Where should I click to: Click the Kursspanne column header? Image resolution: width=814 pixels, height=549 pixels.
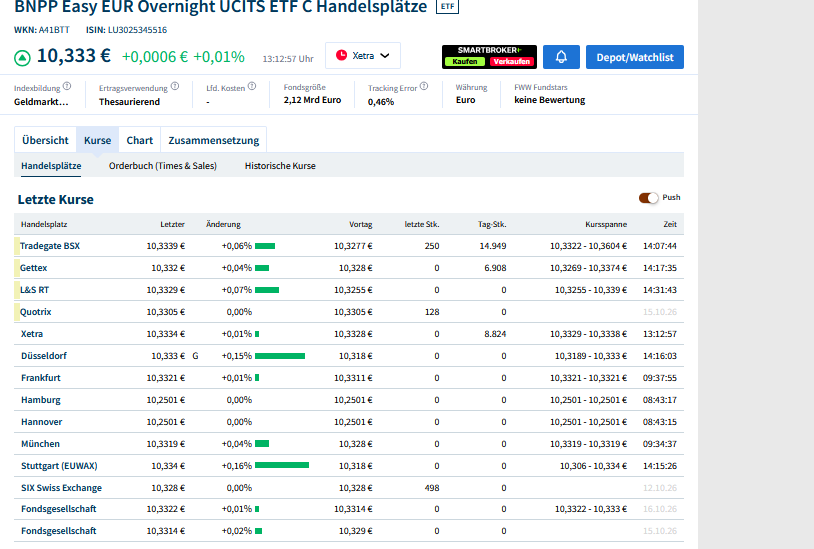(606, 224)
